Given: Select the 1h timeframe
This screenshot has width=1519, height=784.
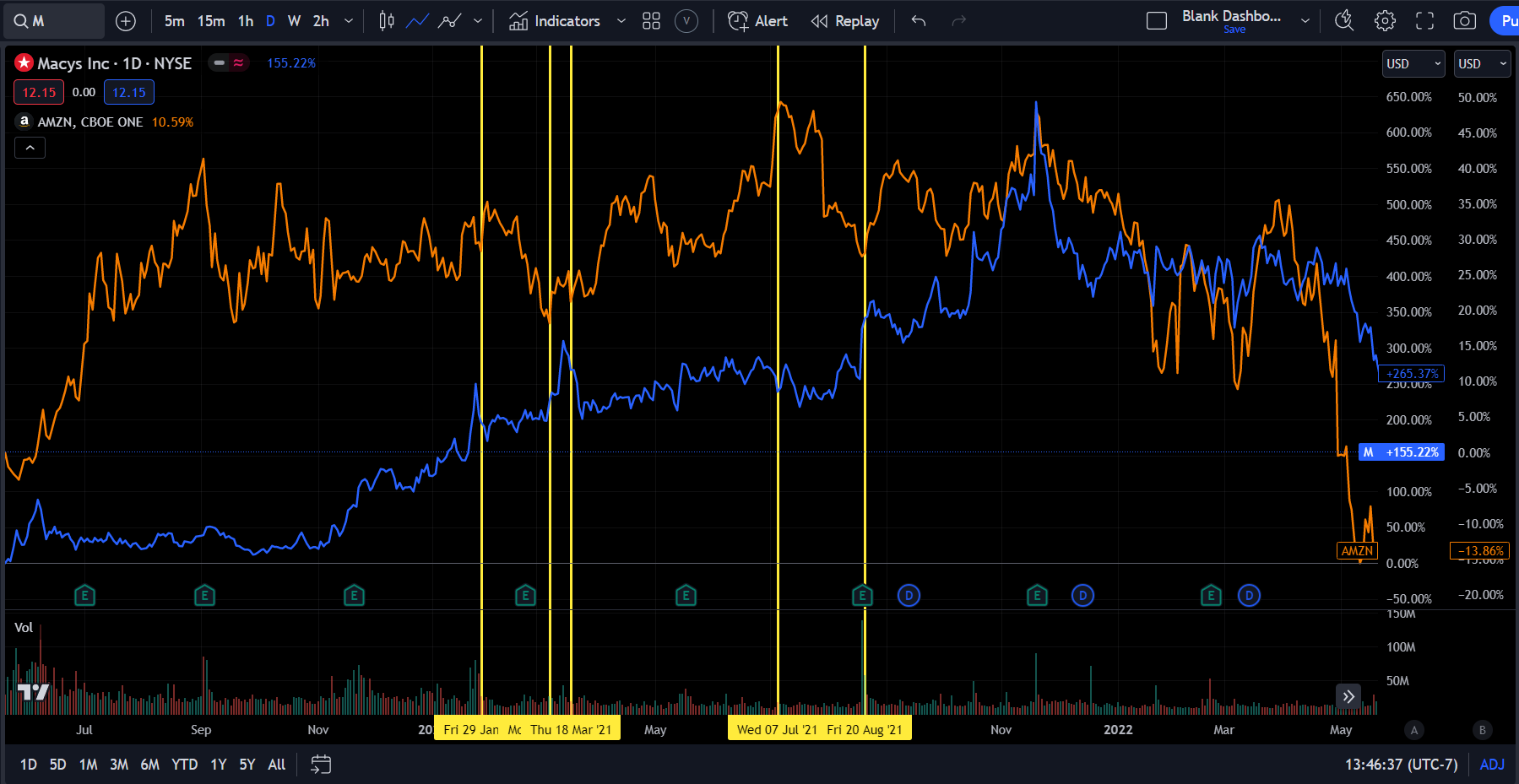Looking at the screenshot, I should click(246, 21).
